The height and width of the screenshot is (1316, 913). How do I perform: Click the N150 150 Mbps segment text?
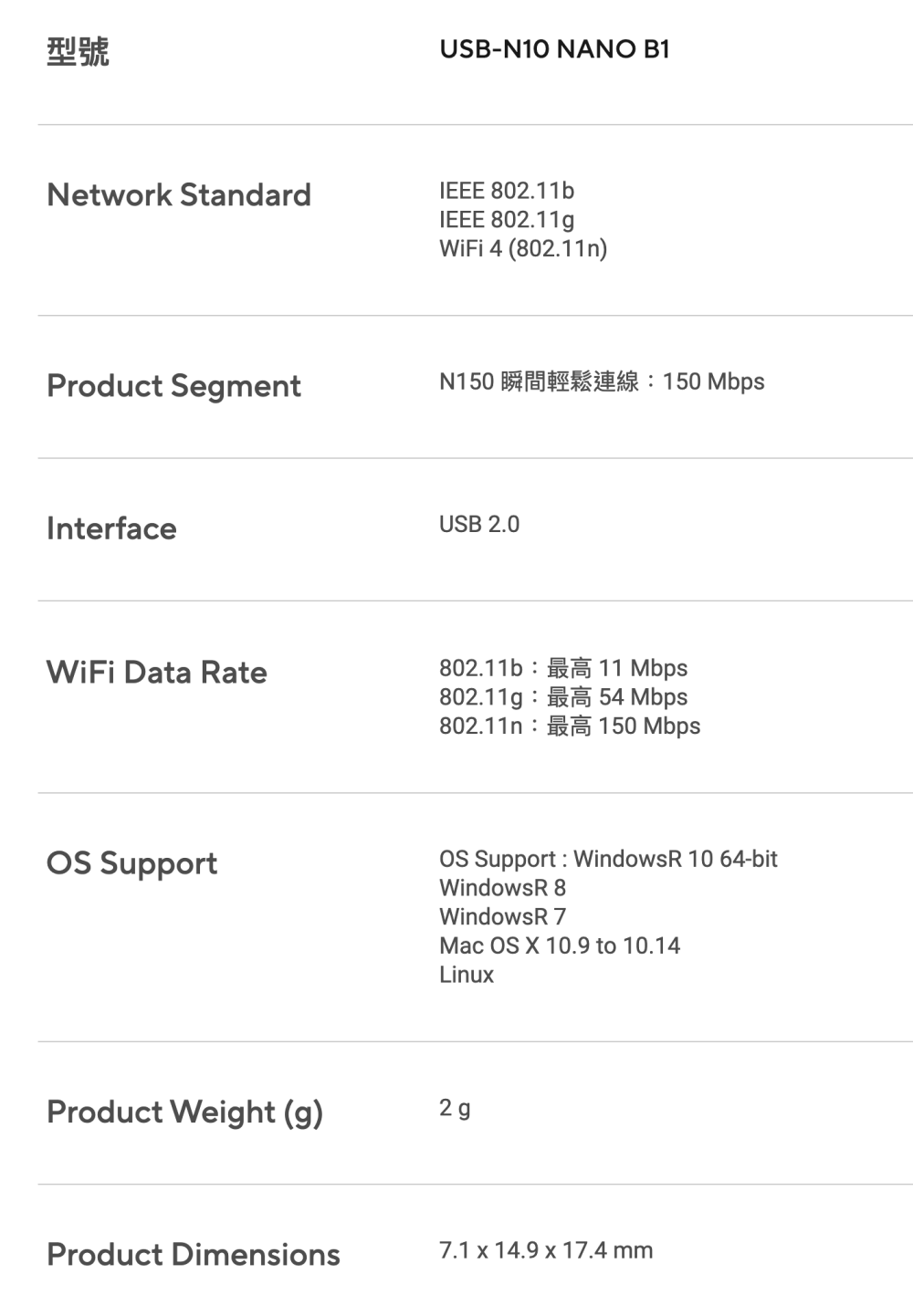tap(602, 381)
